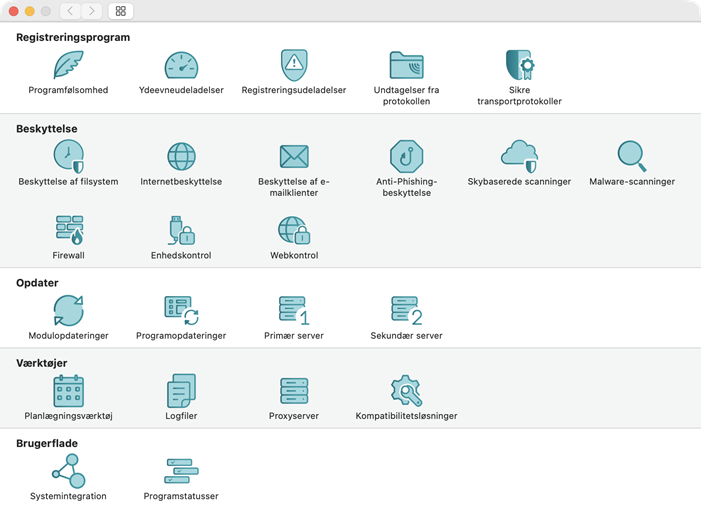Click the Webkontrol label
This screenshot has width=701, height=508.
tap(294, 255)
